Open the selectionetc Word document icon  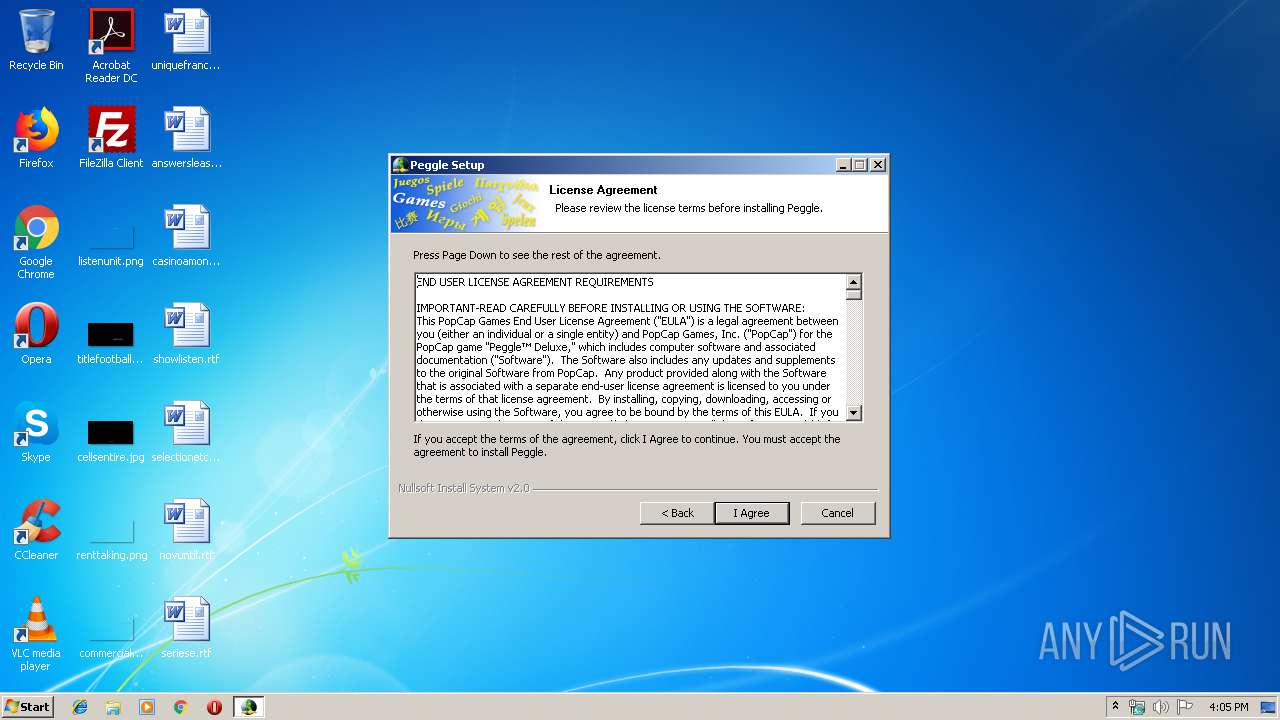click(x=186, y=432)
